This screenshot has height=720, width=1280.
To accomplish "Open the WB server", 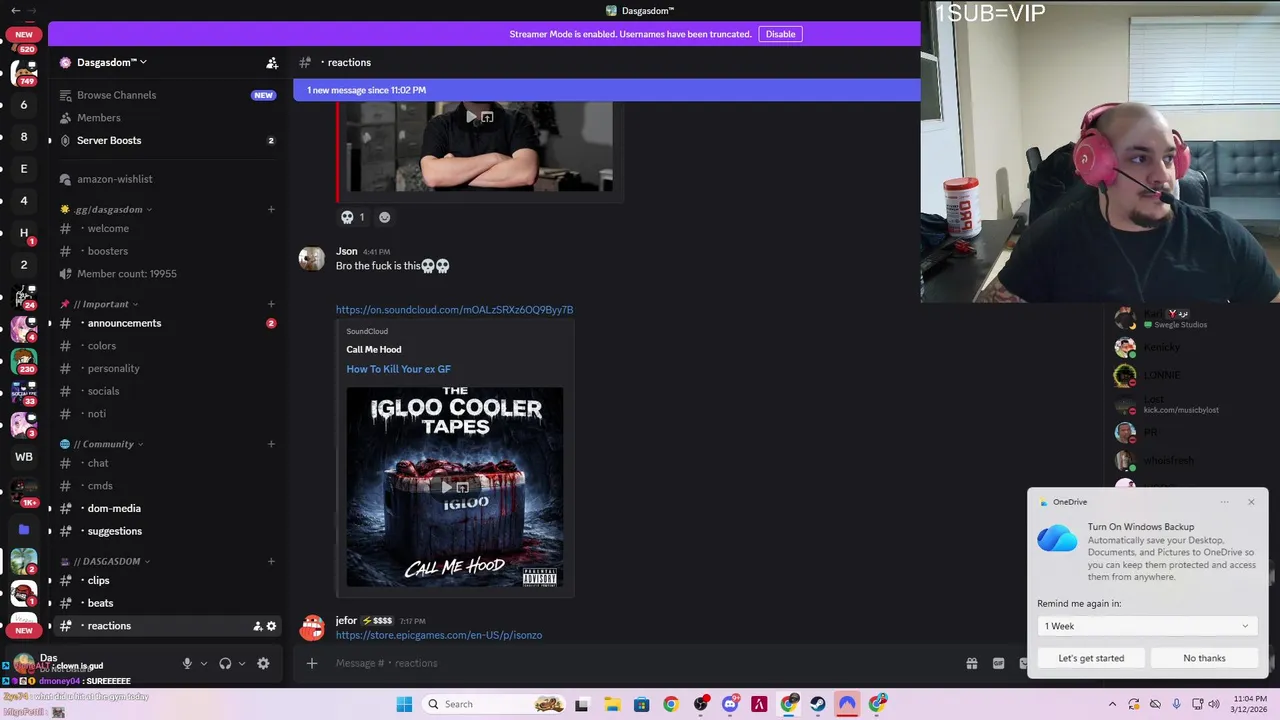I will point(24,457).
